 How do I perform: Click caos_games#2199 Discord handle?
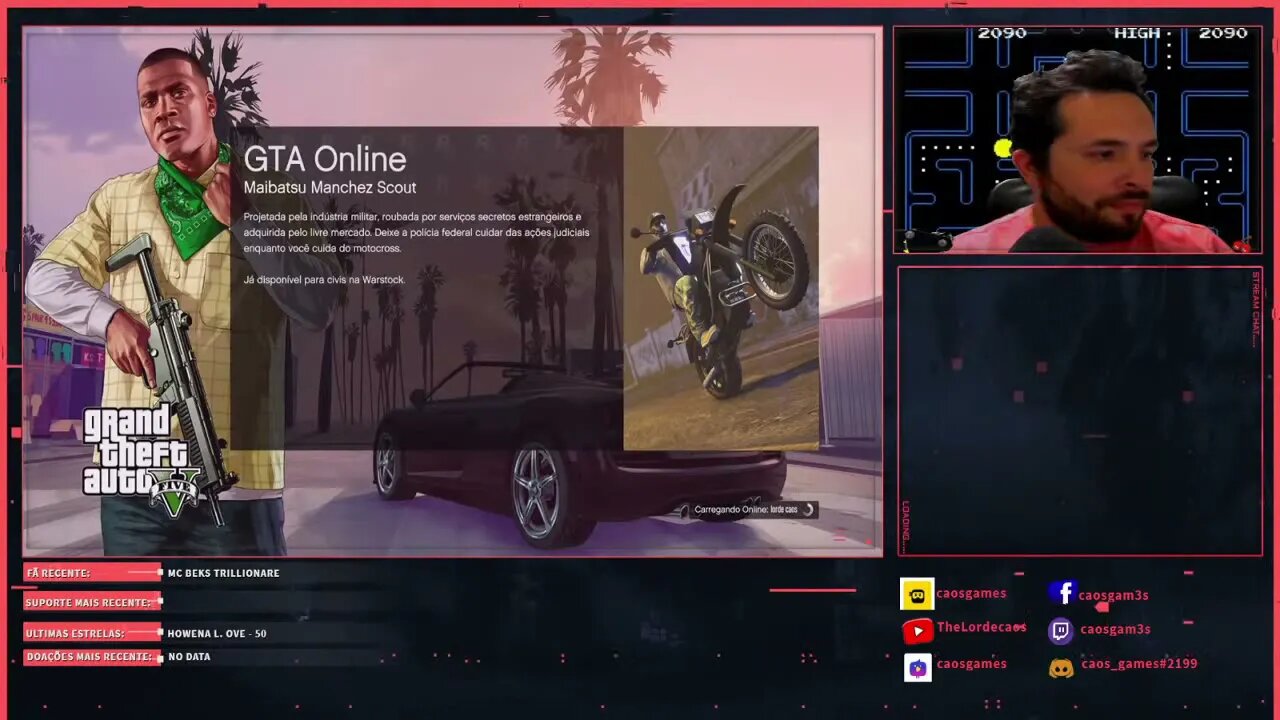(1139, 664)
